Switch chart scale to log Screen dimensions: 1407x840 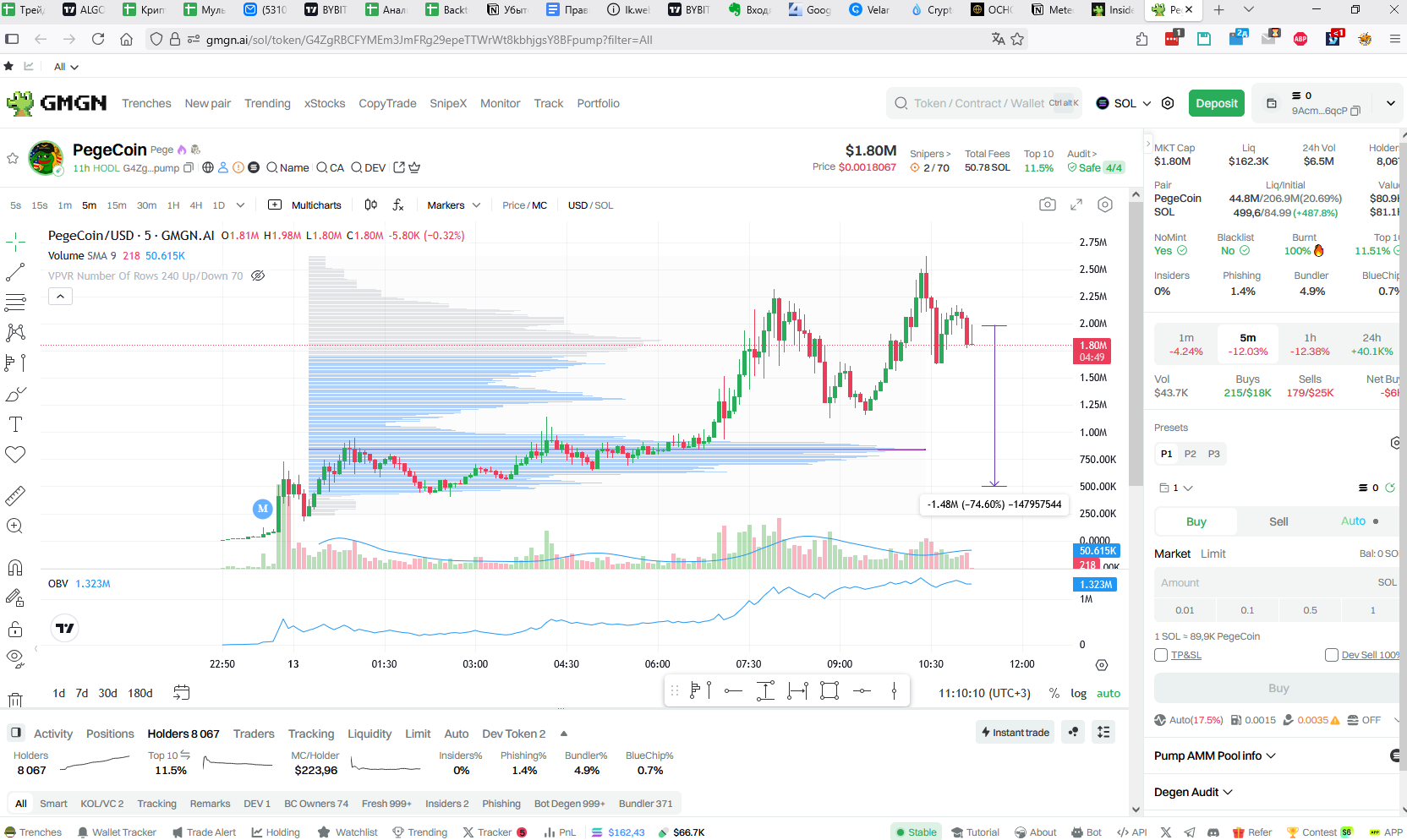pyautogui.click(x=1078, y=693)
